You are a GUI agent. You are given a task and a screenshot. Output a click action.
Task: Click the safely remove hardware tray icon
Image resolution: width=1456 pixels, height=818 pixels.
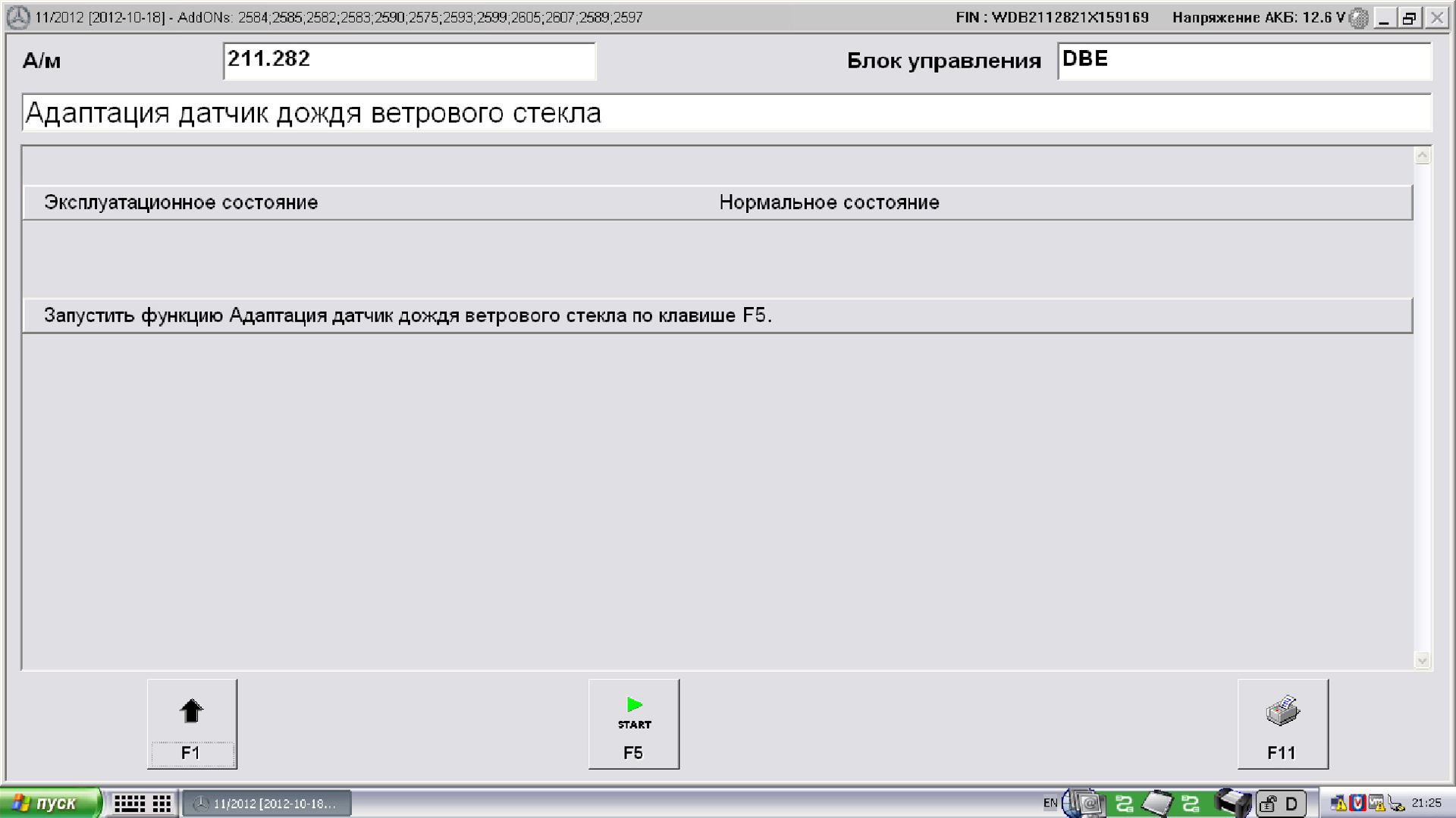[1396, 804]
